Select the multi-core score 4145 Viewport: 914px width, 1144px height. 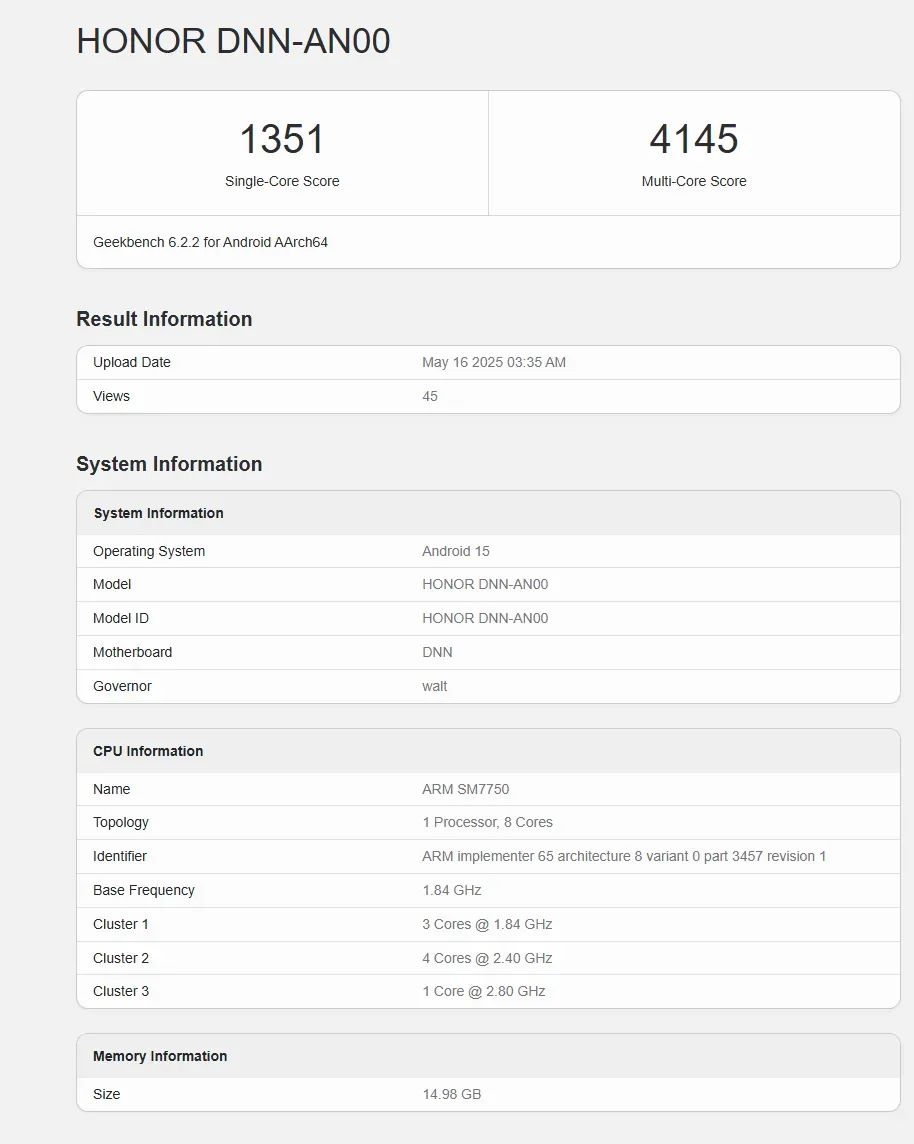[x=694, y=139]
